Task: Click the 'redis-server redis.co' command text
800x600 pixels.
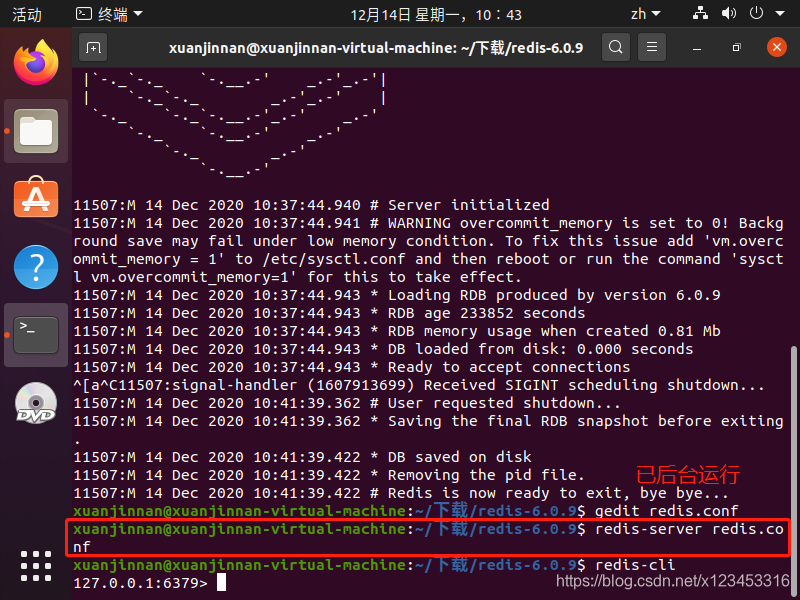Action: click(x=689, y=529)
